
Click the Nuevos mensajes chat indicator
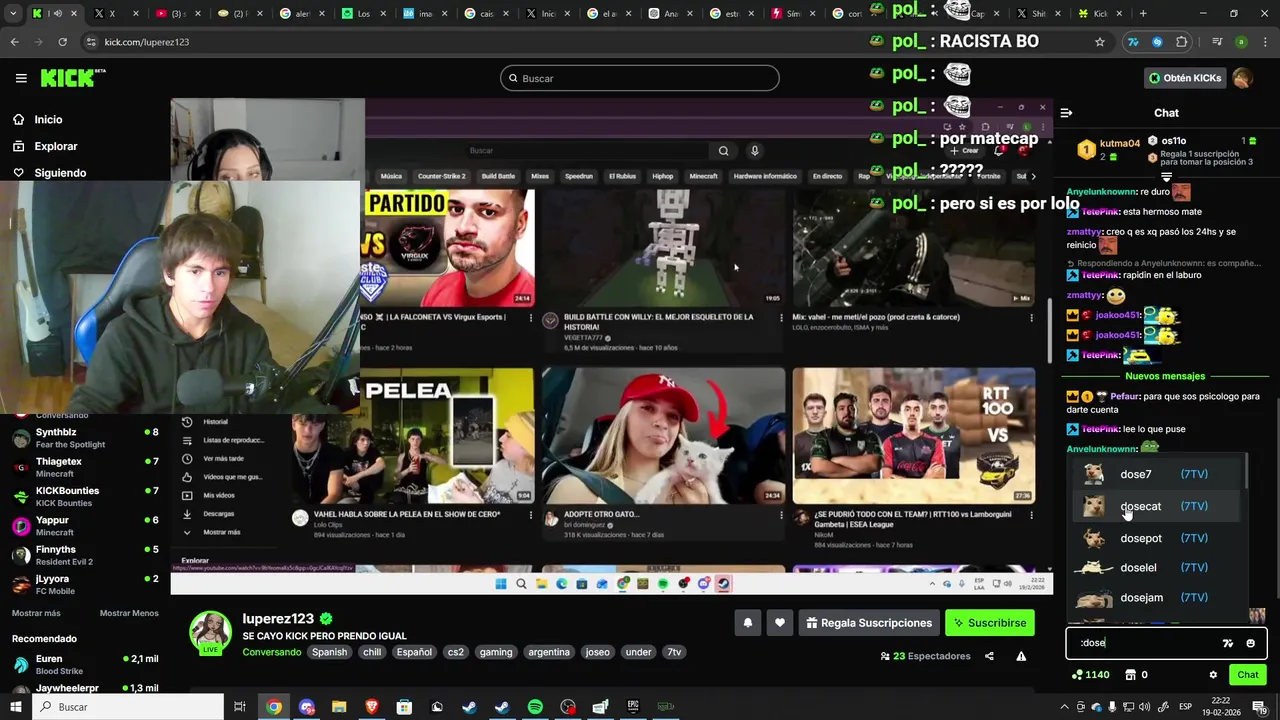[x=1165, y=376]
